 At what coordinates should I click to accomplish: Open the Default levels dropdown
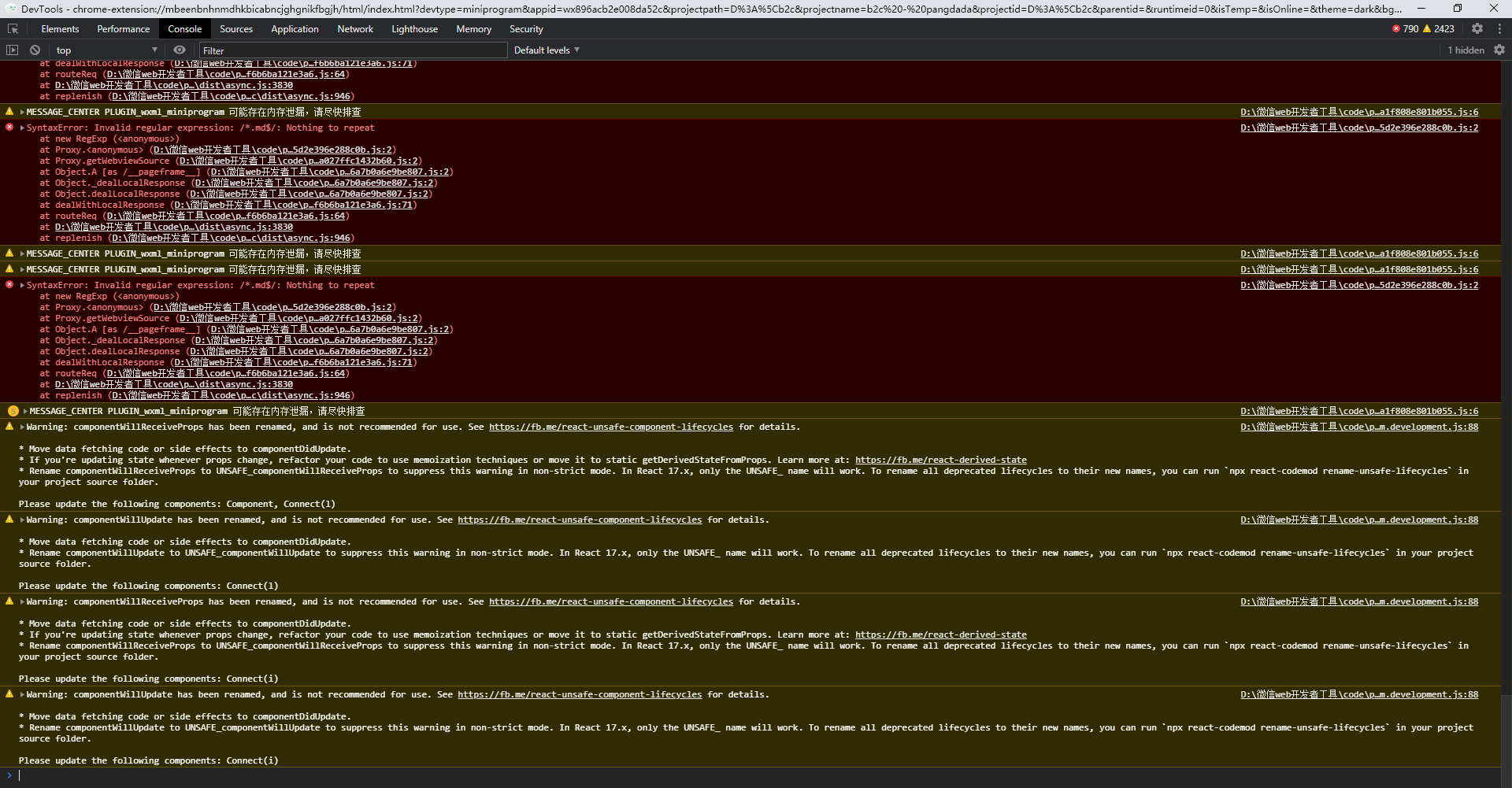click(x=547, y=50)
